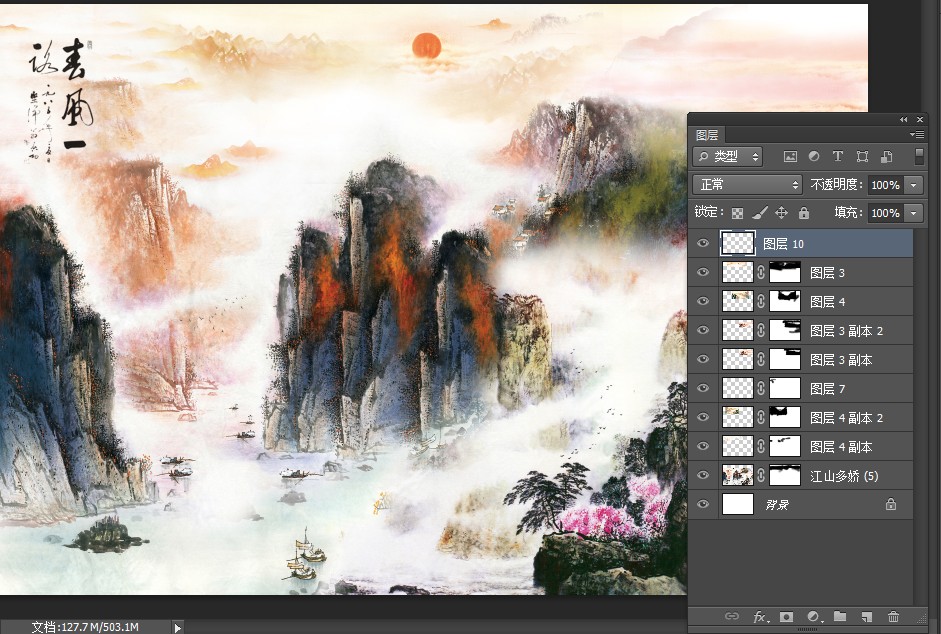Image resolution: width=941 pixels, height=634 pixels.
Task: Toggle the layer filtering on/off switch
Action: (x=919, y=156)
